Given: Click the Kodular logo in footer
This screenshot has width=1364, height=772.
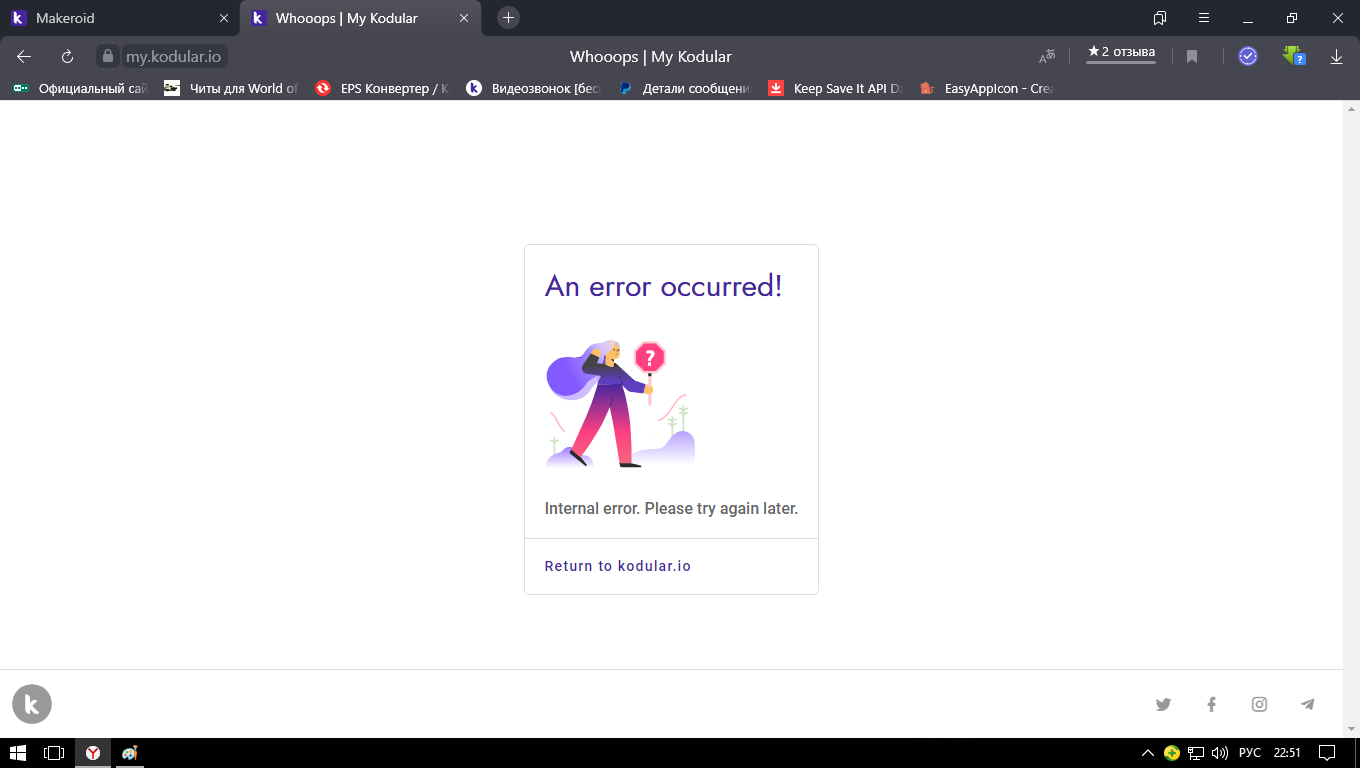Looking at the screenshot, I should tap(32, 705).
